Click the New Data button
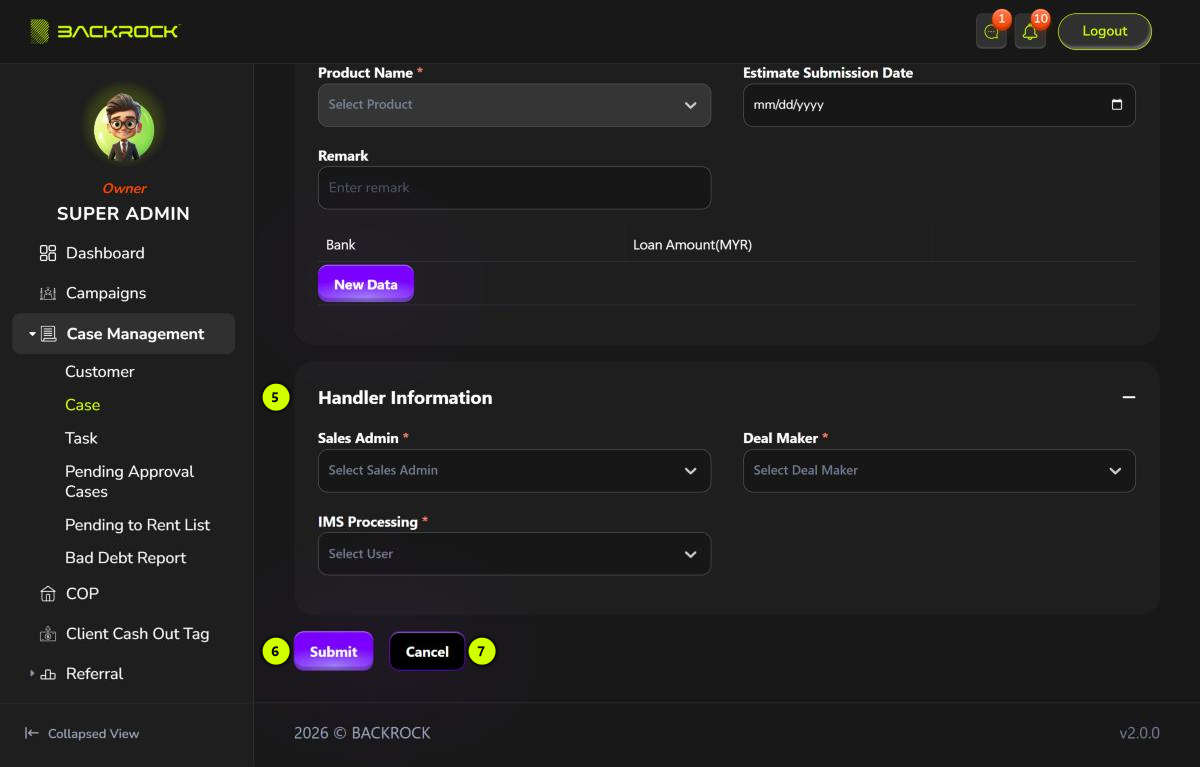Image resolution: width=1200 pixels, height=767 pixels. click(x=366, y=284)
